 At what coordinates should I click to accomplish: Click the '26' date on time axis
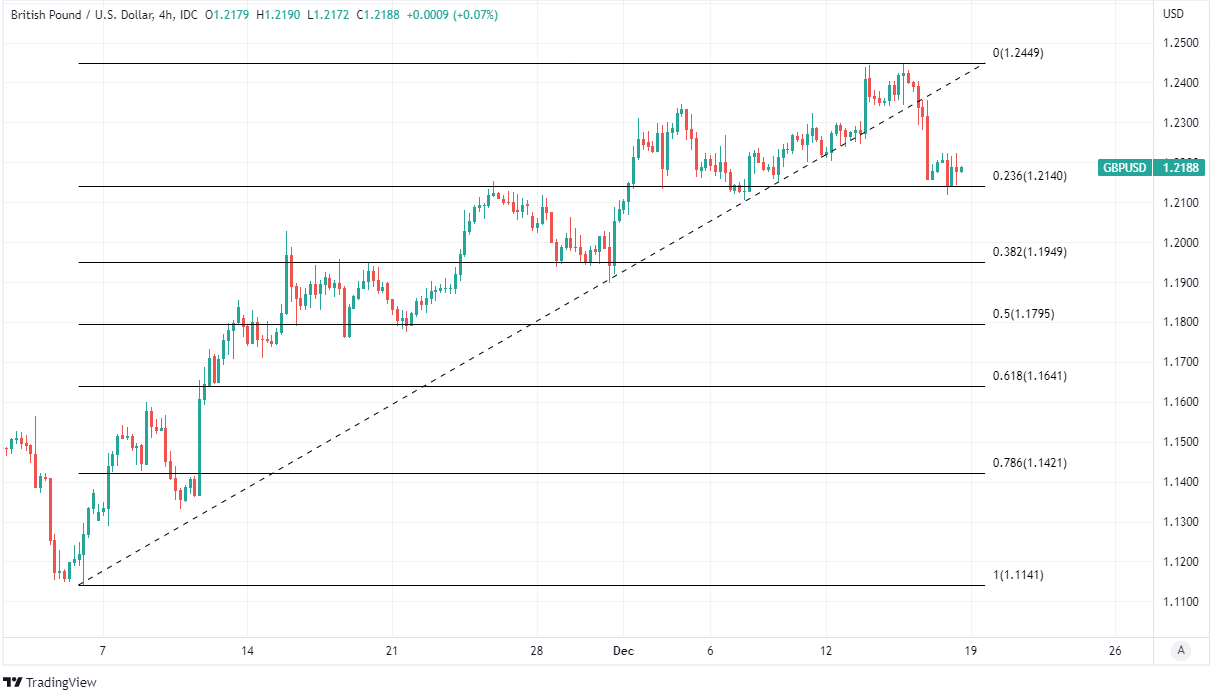pos(1115,651)
